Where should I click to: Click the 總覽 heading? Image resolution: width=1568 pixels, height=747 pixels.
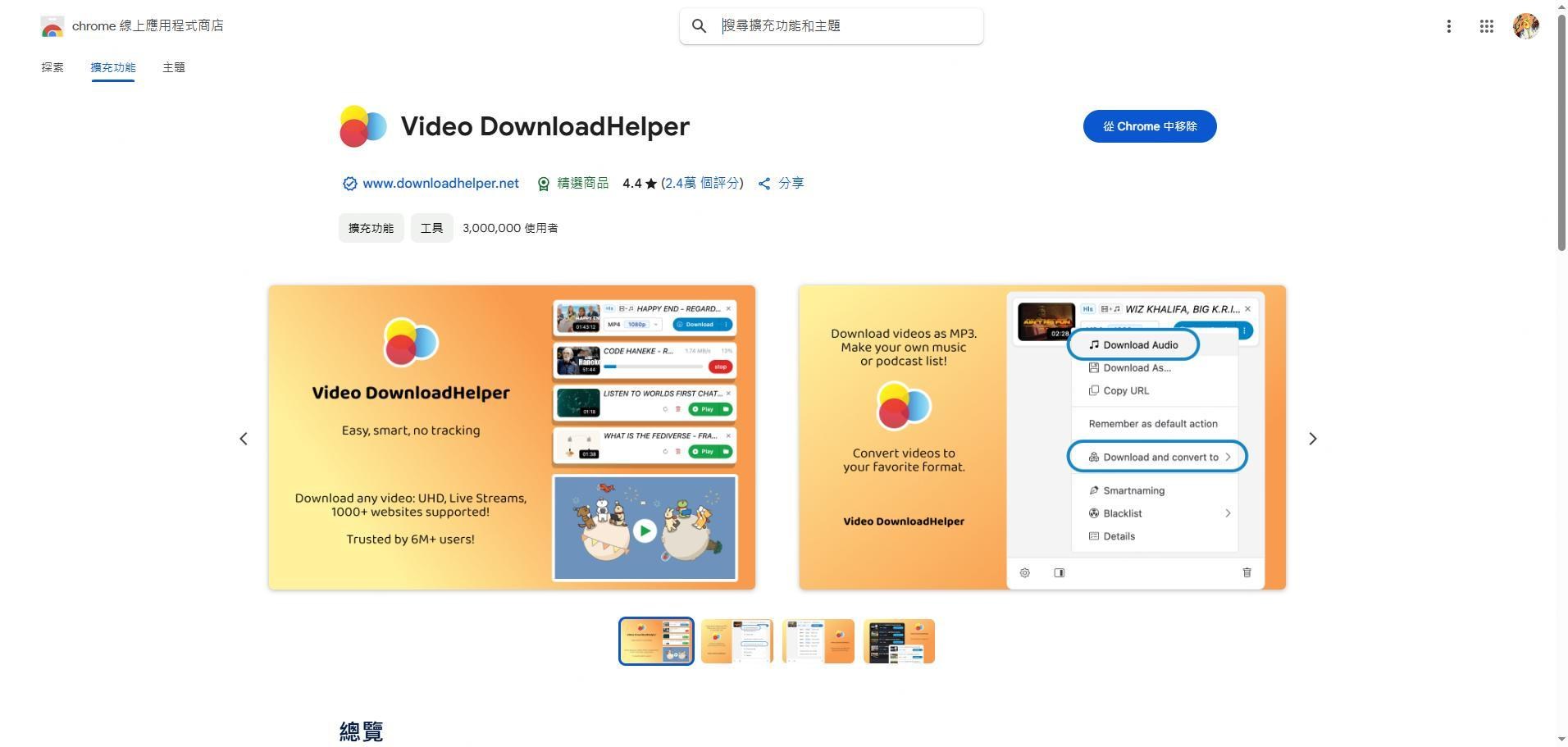pyautogui.click(x=361, y=731)
